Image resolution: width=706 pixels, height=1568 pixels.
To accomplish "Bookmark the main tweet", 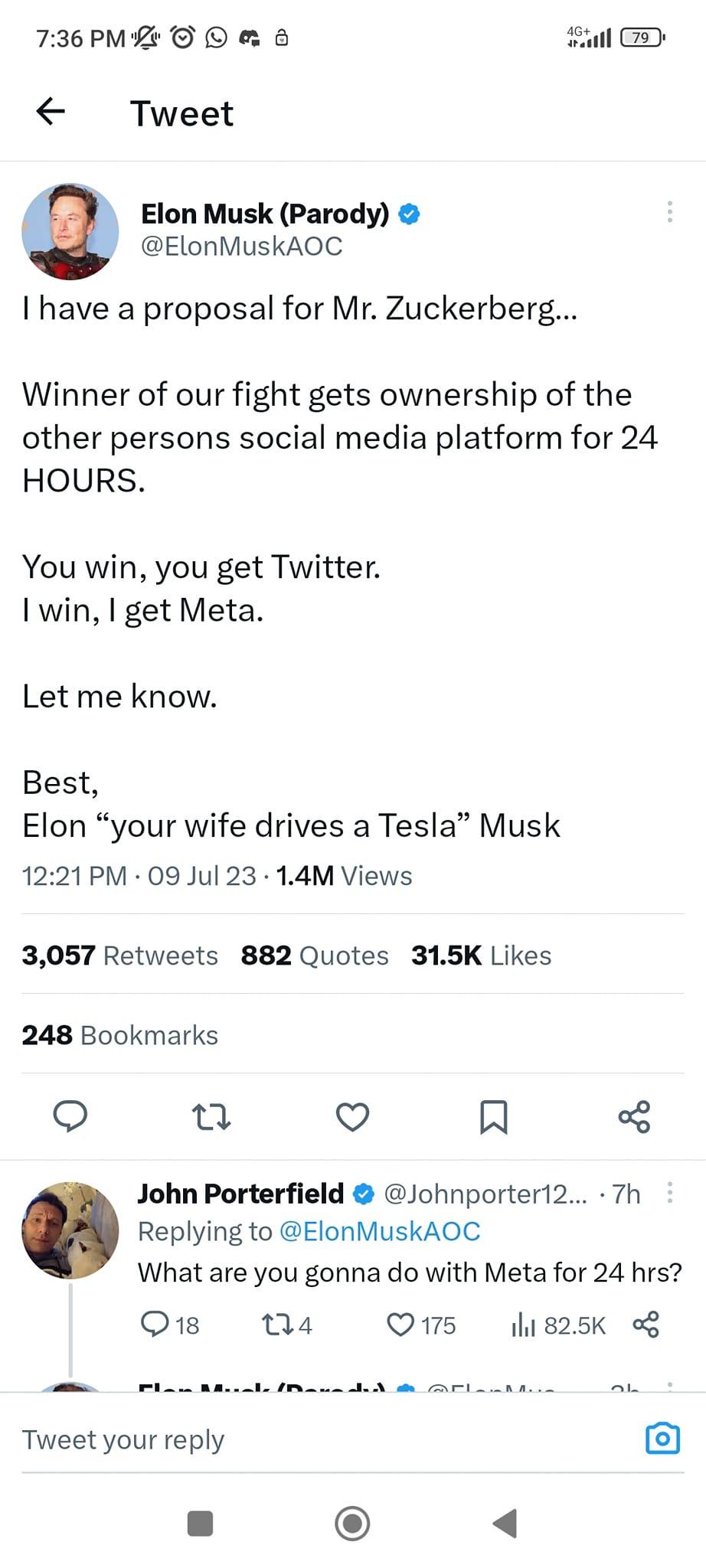I will (493, 1117).
